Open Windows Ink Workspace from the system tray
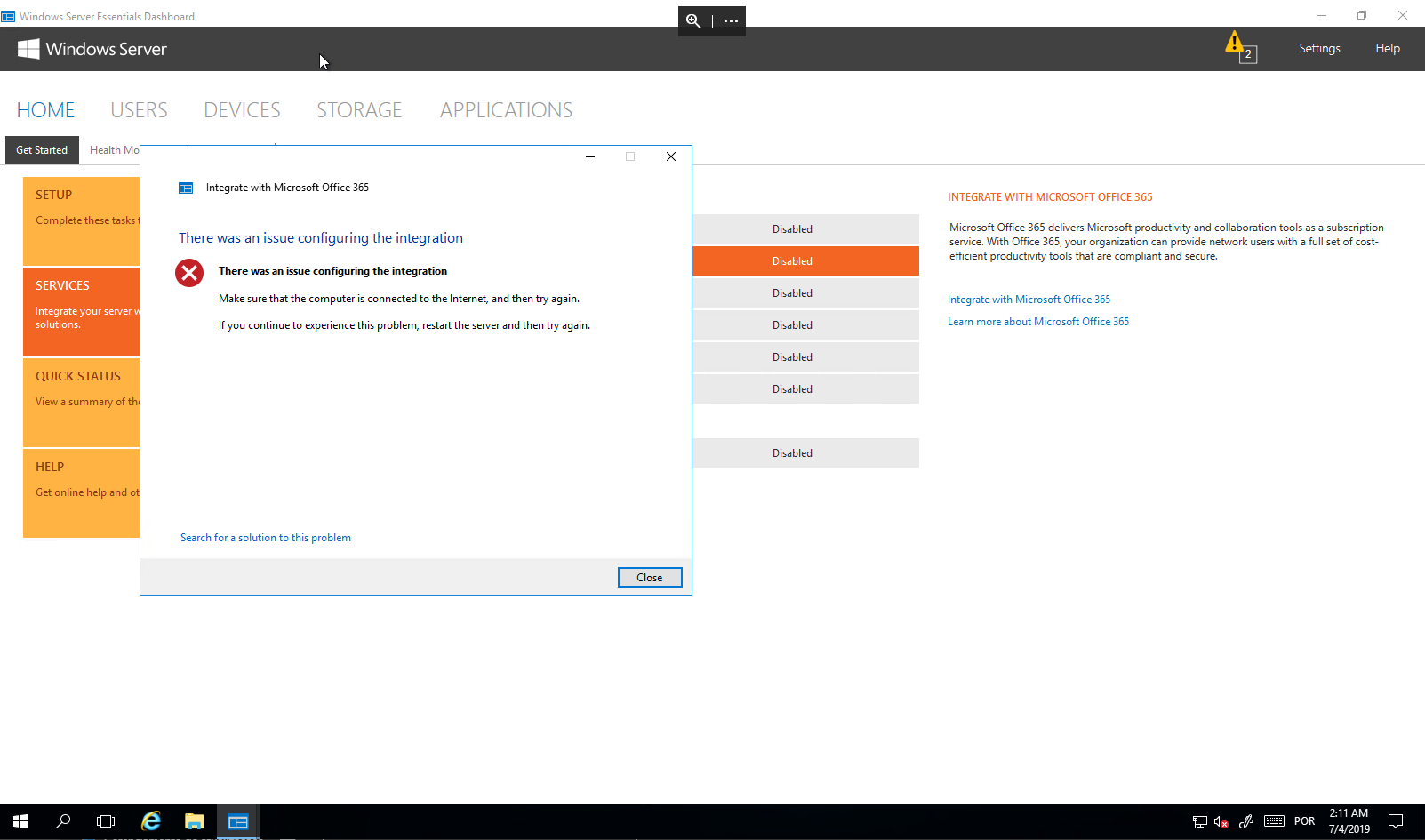Image resolution: width=1425 pixels, height=840 pixels. (1245, 821)
